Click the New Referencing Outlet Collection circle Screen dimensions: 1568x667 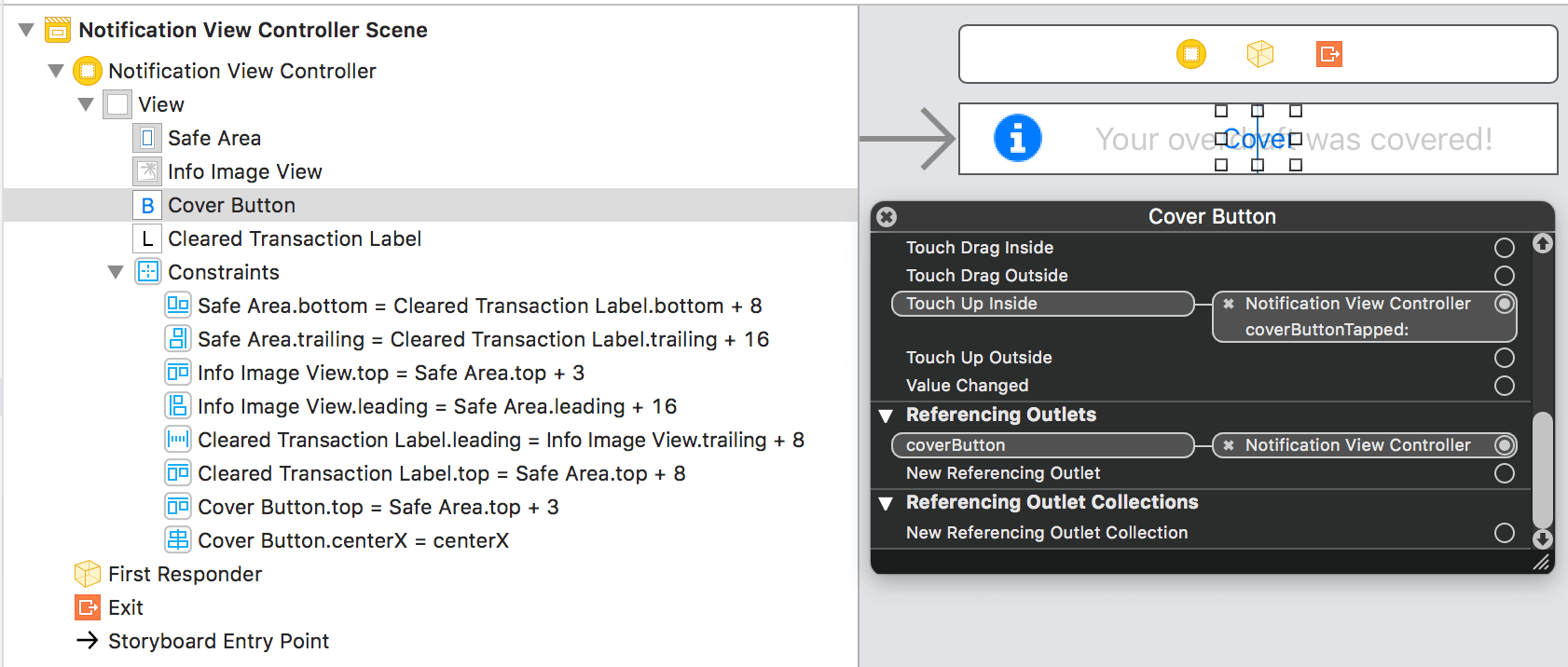1504,533
